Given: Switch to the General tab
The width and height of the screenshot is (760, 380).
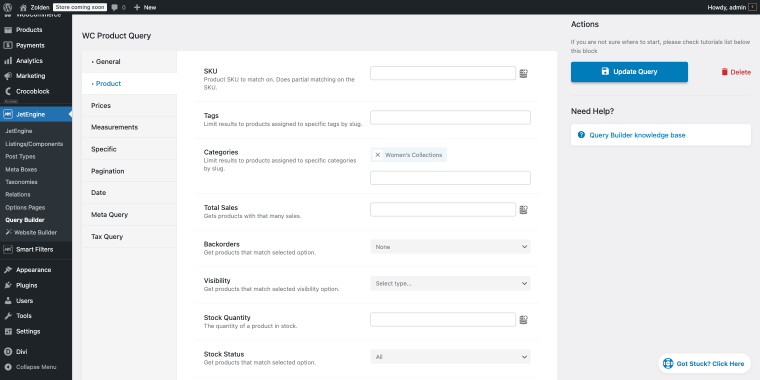Looking at the screenshot, I should (x=129, y=62).
